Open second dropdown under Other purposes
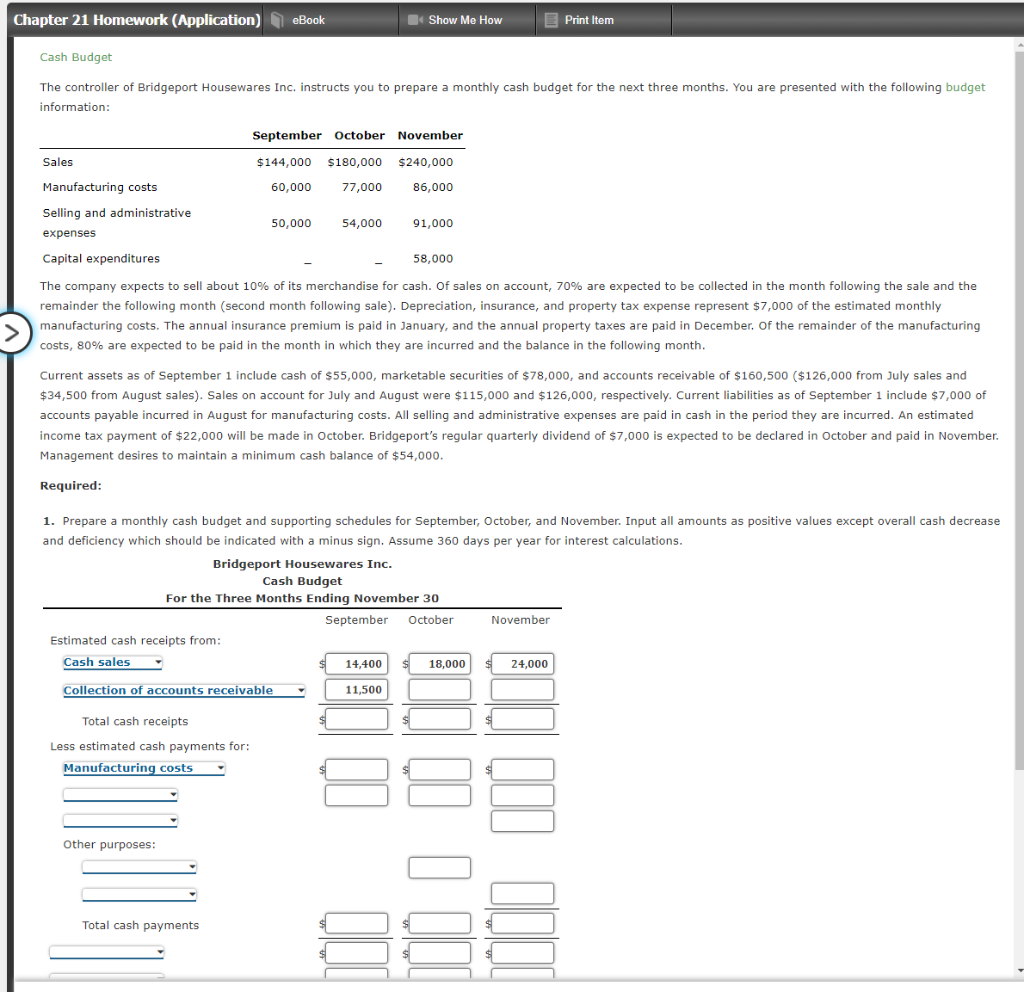Screen dimensions: 1024x992 click(x=139, y=894)
